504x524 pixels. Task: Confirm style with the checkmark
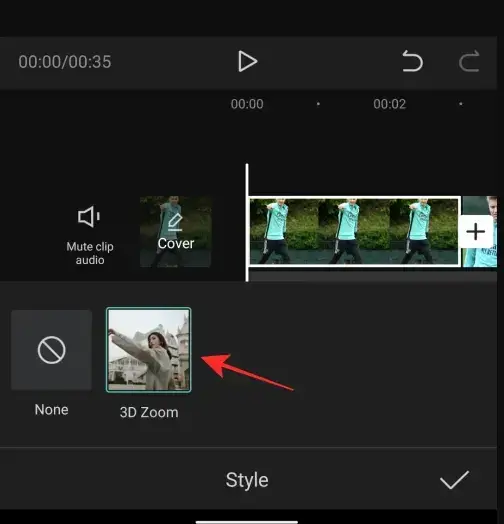[x=455, y=480]
